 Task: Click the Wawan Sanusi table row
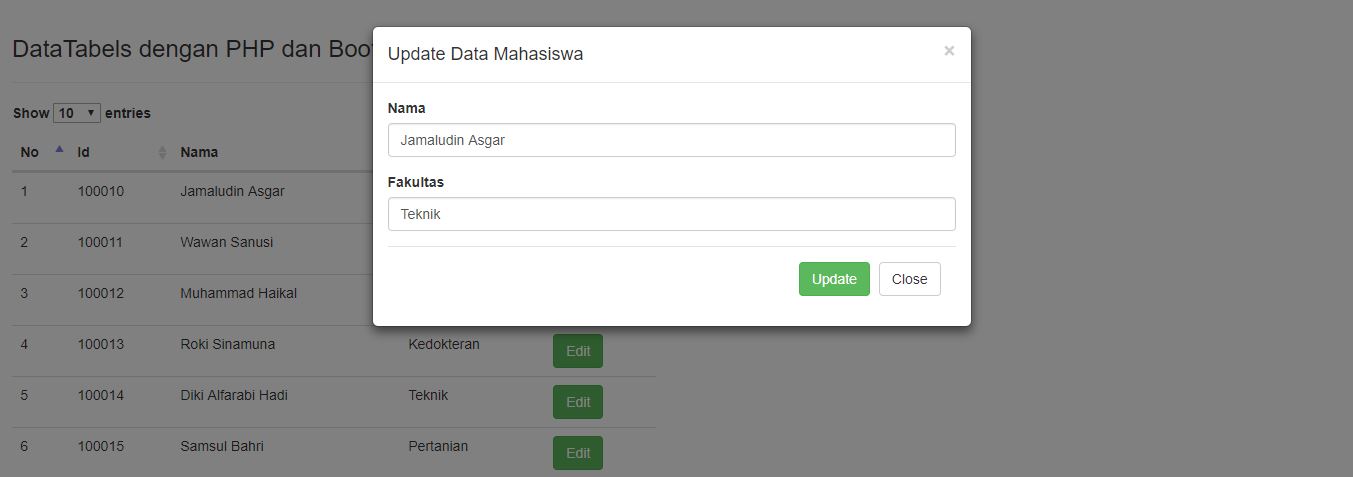[x=226, y=242]
